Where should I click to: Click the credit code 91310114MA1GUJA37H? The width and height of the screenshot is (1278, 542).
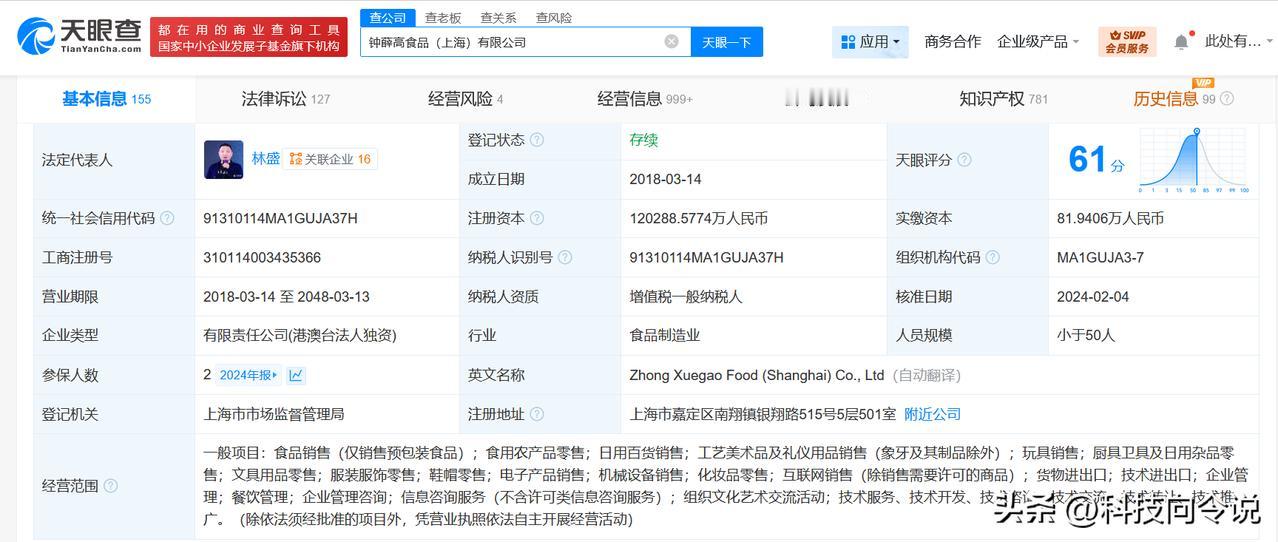coord(280,218)
